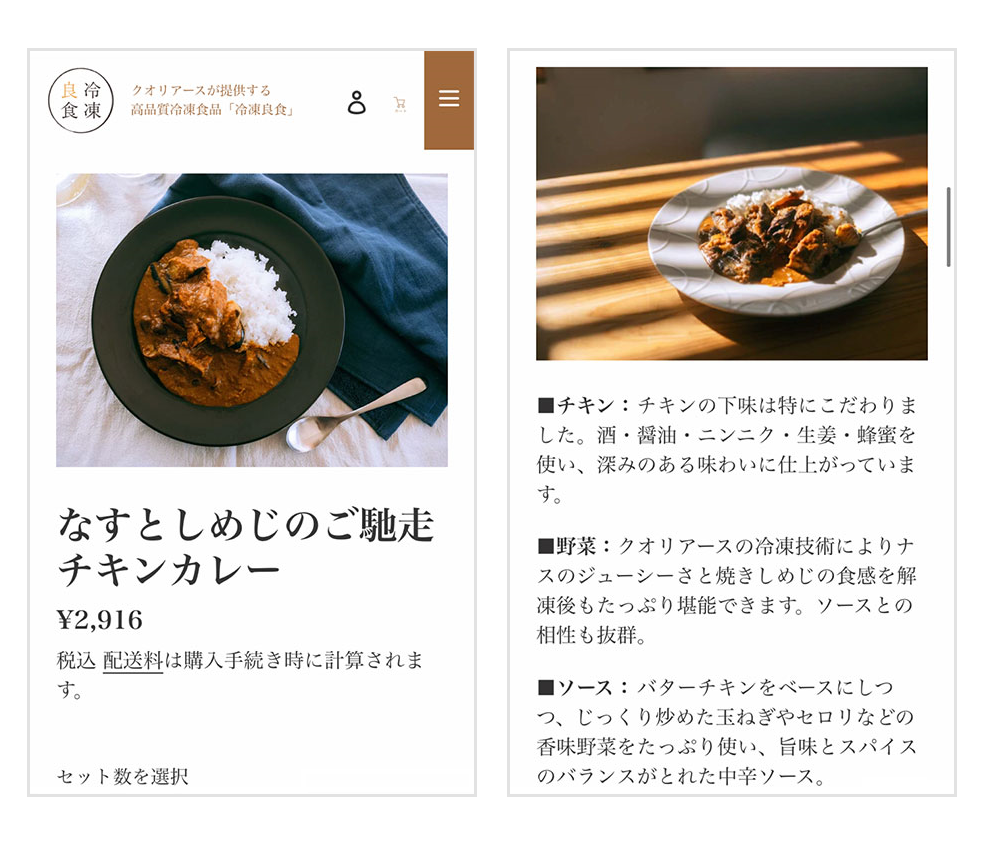This screenshot has height=845, width=984.
Task: Click the クオリアース tagline text
Action: pos(201,90)
